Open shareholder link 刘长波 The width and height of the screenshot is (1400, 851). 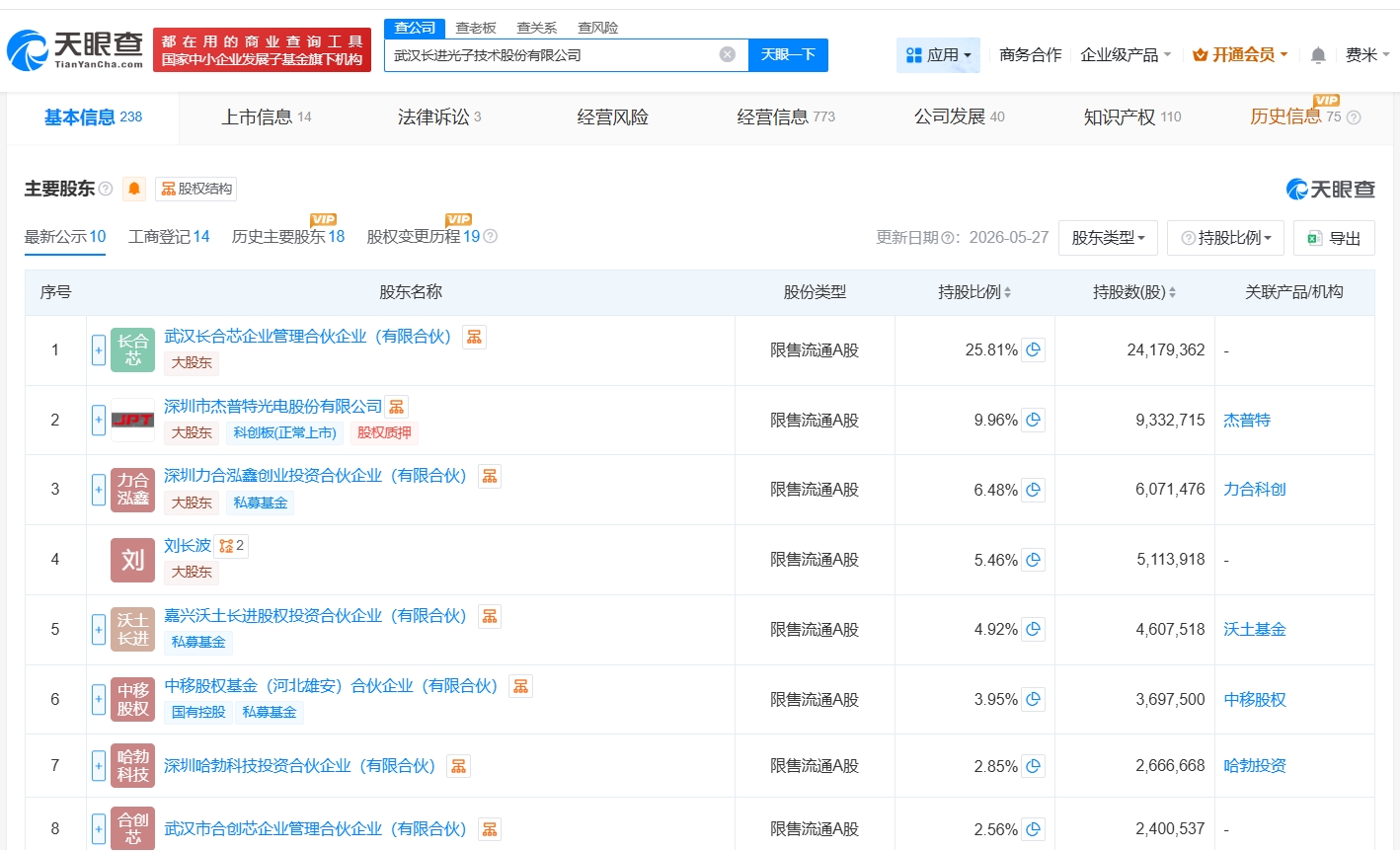[188, 546]
